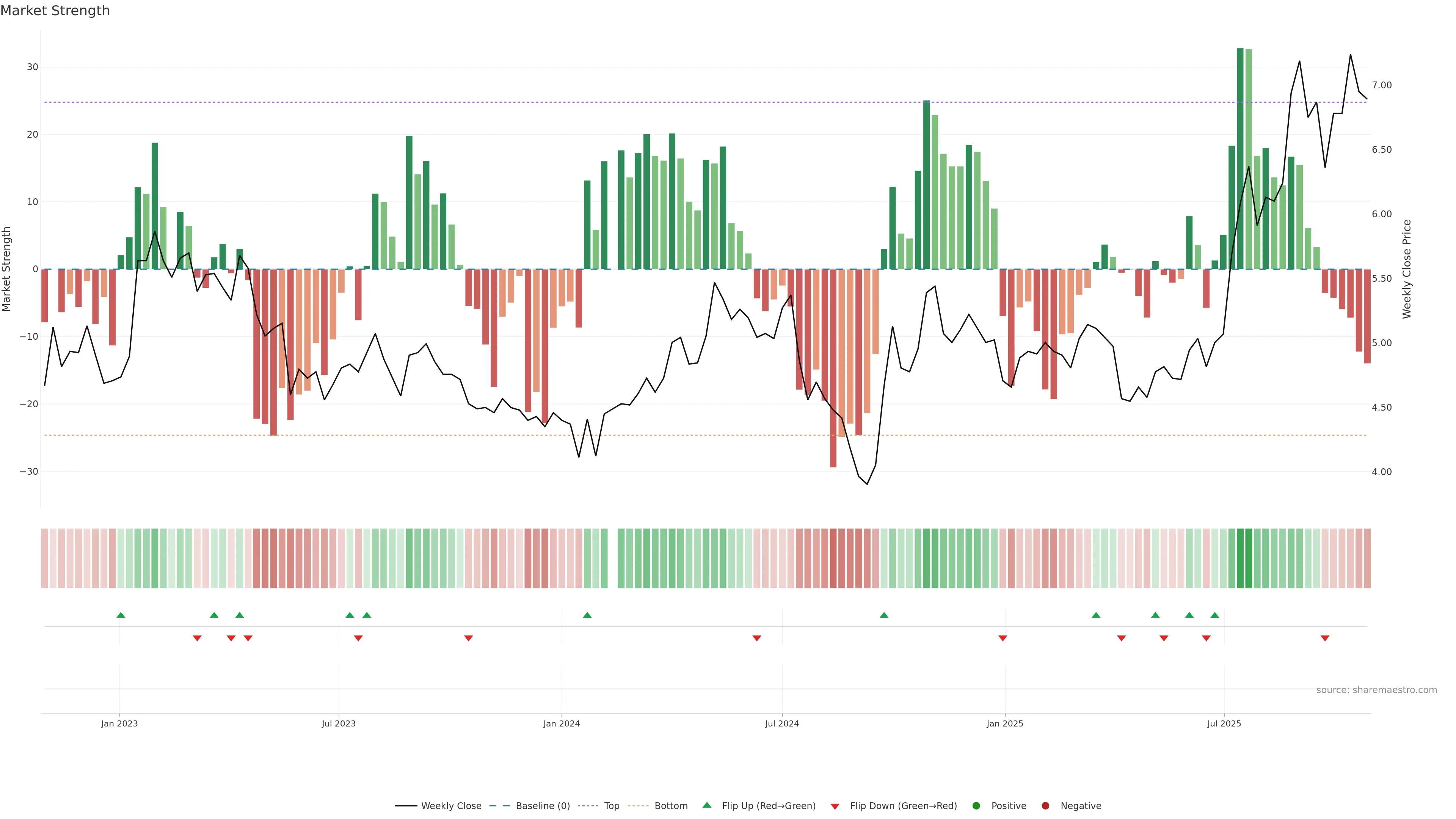Click the Jul 2025 axis label
The width and height of the screenshot is (1456, 819).
(x=1224, y=723)
